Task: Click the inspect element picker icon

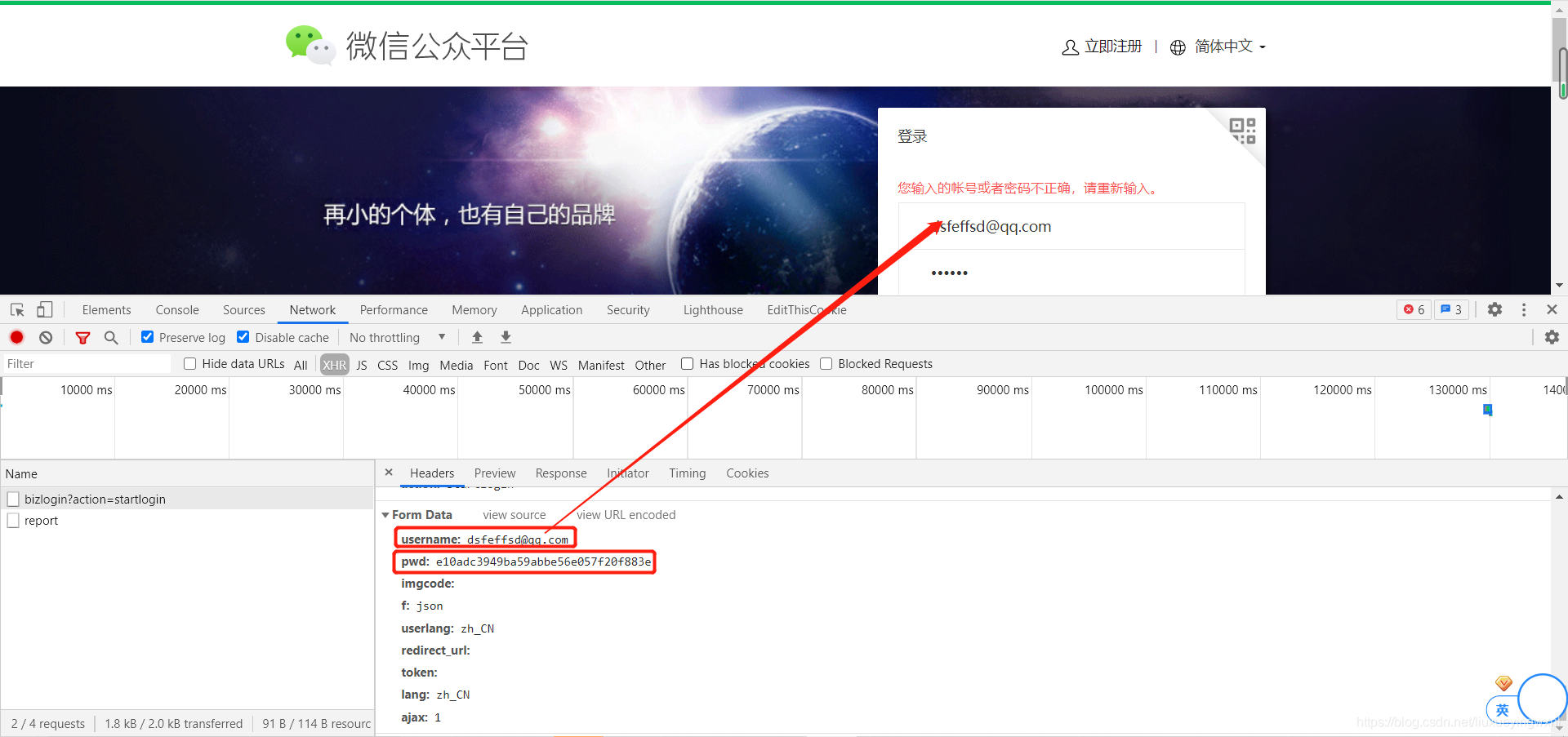Action: click(17, 310)
